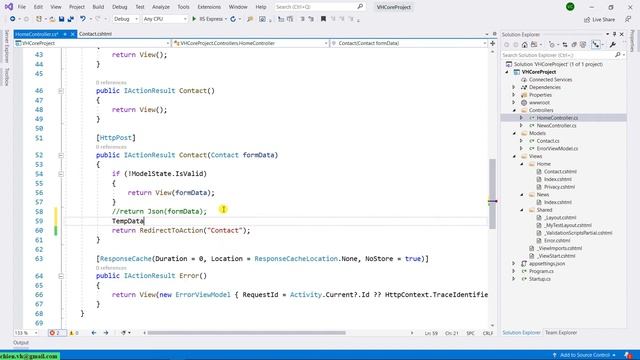Open the Debug configuration dropdown
640x360 pixels.
125,19
